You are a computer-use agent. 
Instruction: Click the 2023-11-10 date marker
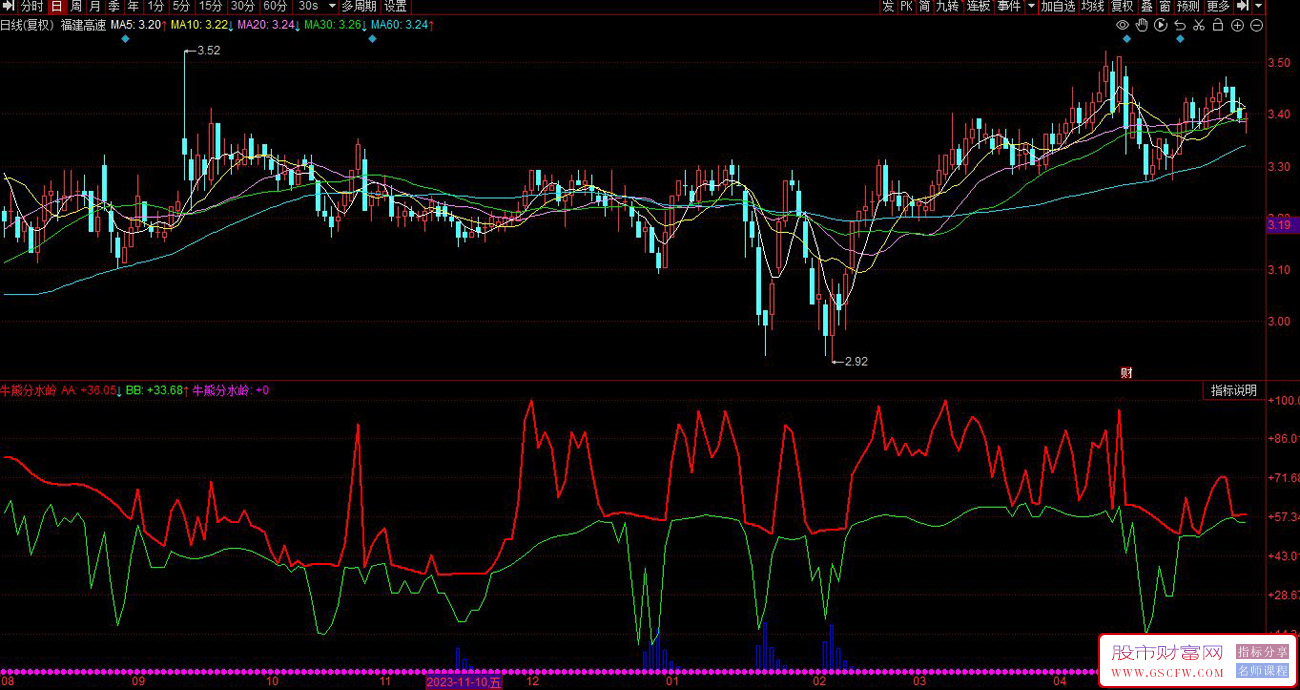click(463, 682)
